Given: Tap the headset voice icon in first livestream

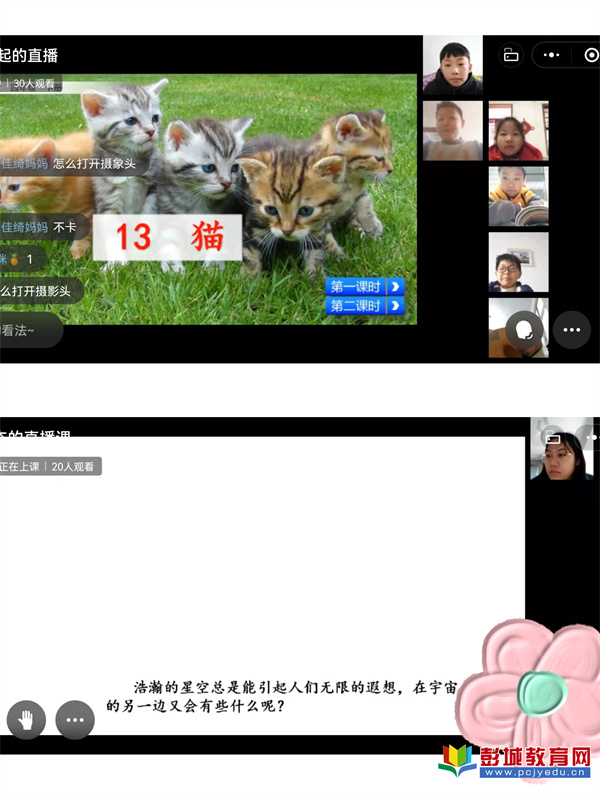Looking at the screenshot, I should pos(524,330).
